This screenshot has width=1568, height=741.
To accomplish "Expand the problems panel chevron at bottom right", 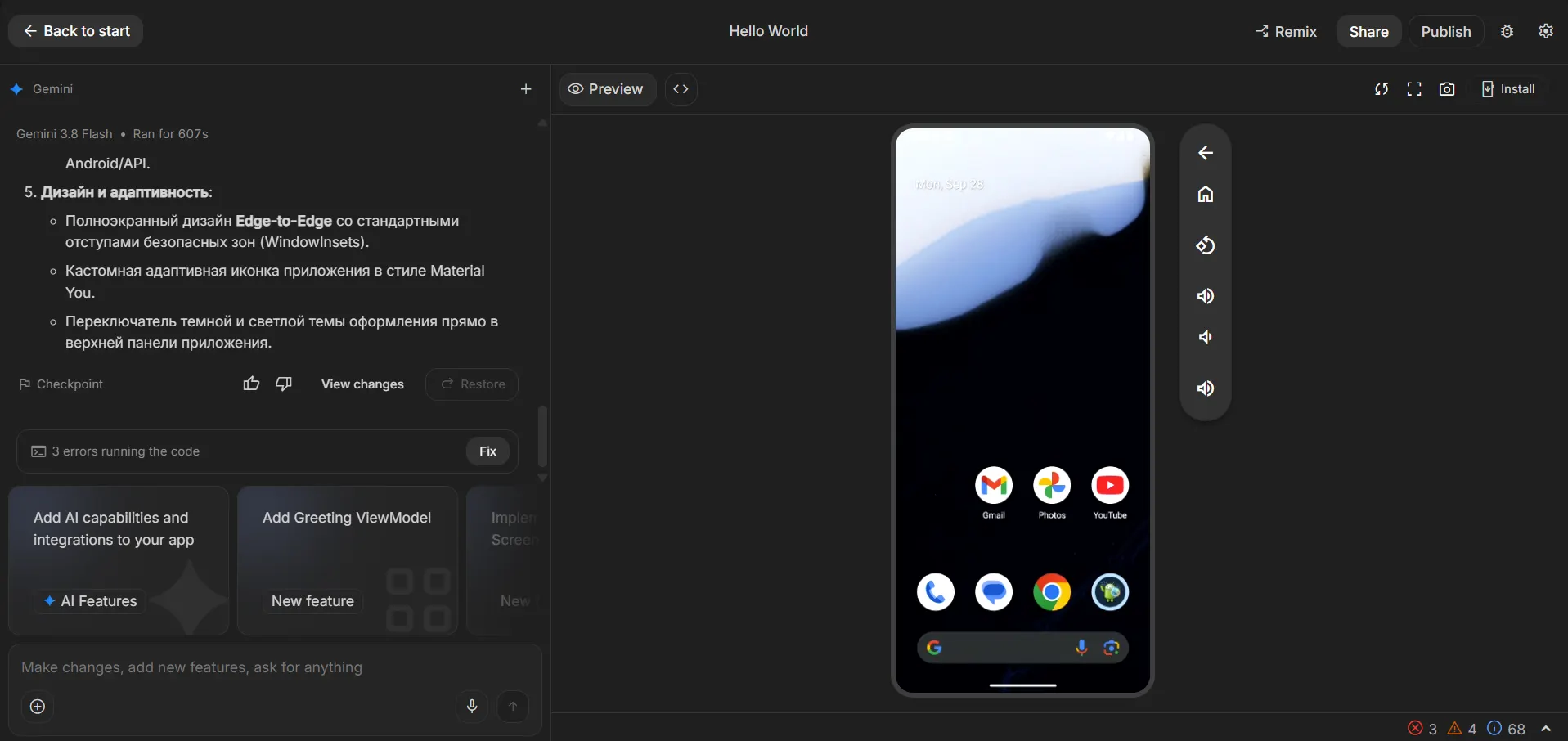I will (1546, 729).
